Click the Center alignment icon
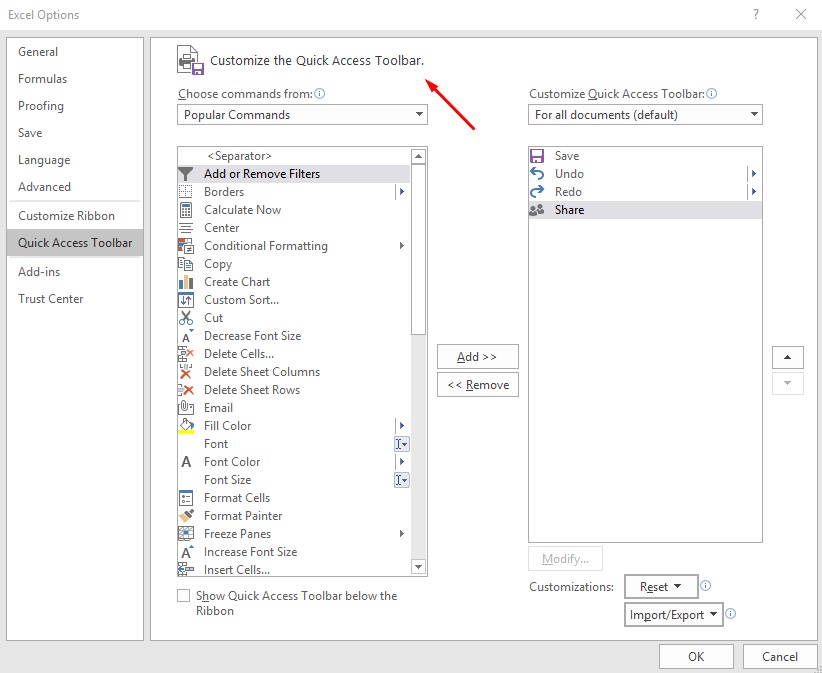 tap(186, 228)
